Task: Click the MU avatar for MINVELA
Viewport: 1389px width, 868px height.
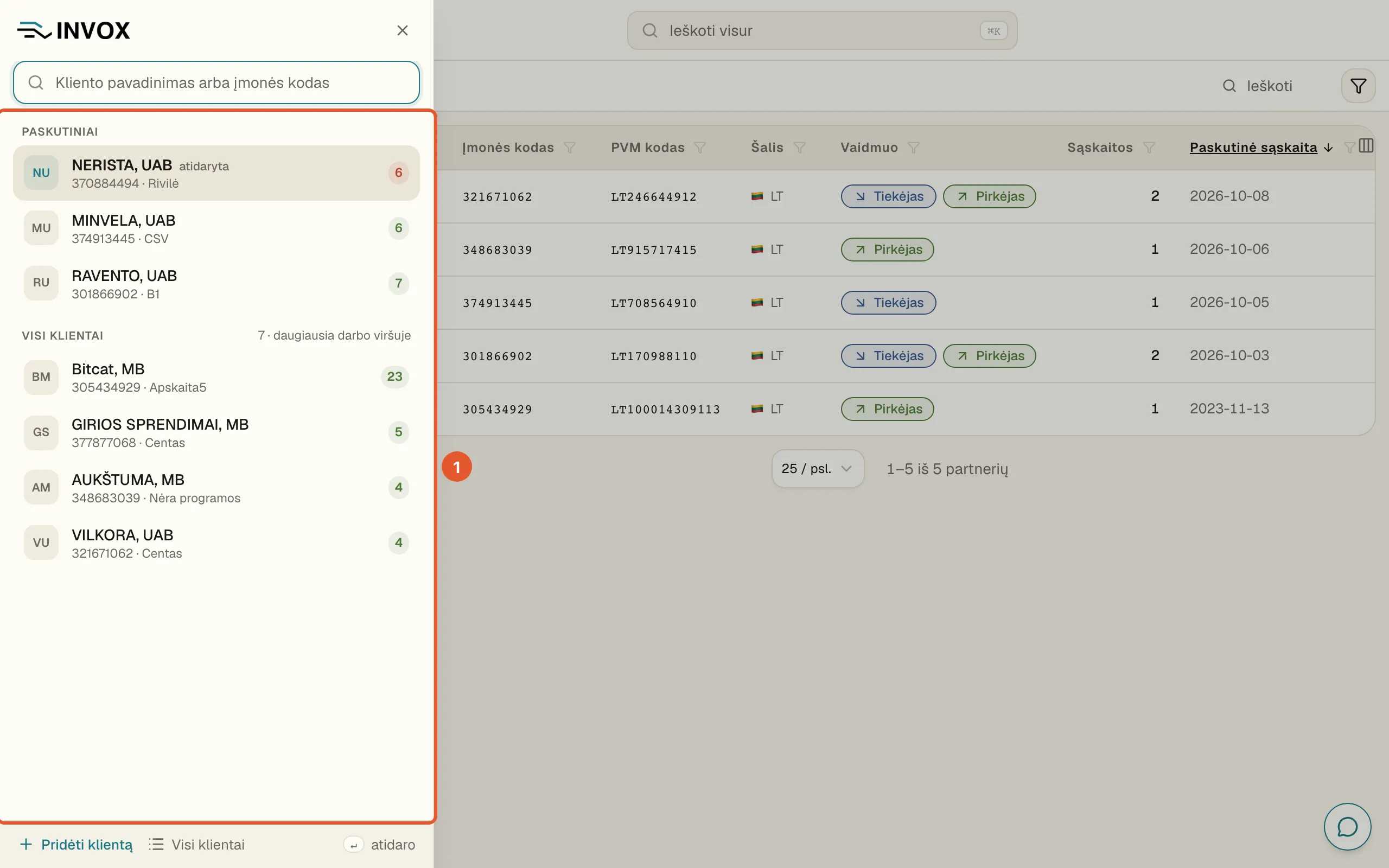Action: (x=41, y=228)
